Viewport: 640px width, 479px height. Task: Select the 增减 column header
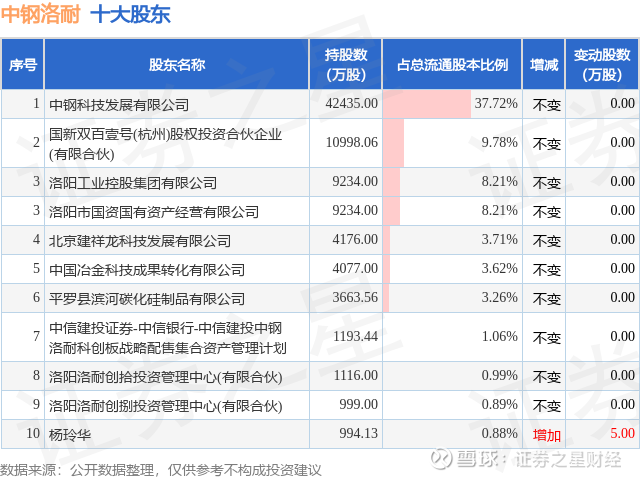tap(544, 64)
